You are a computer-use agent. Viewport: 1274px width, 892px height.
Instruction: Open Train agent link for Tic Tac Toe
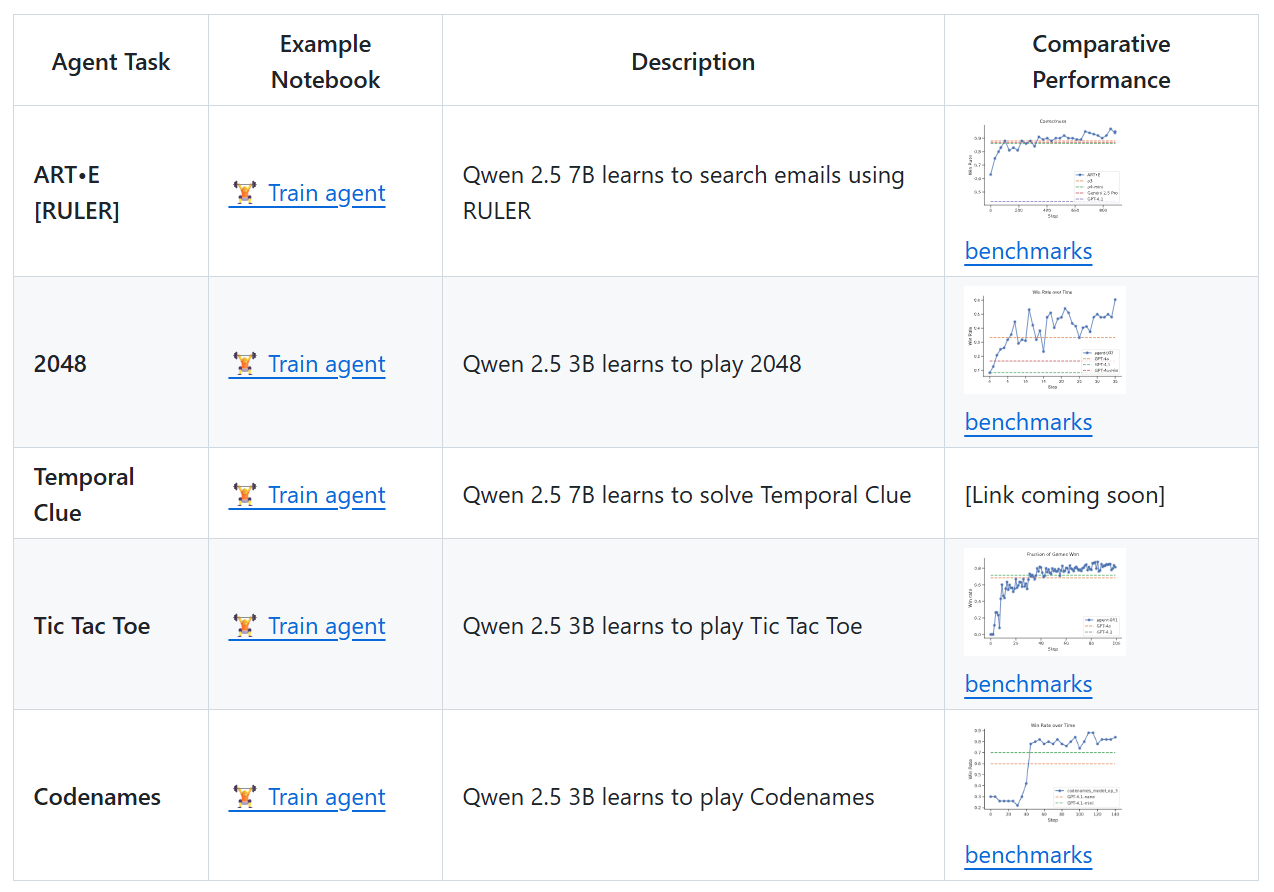tap(326, 626)
